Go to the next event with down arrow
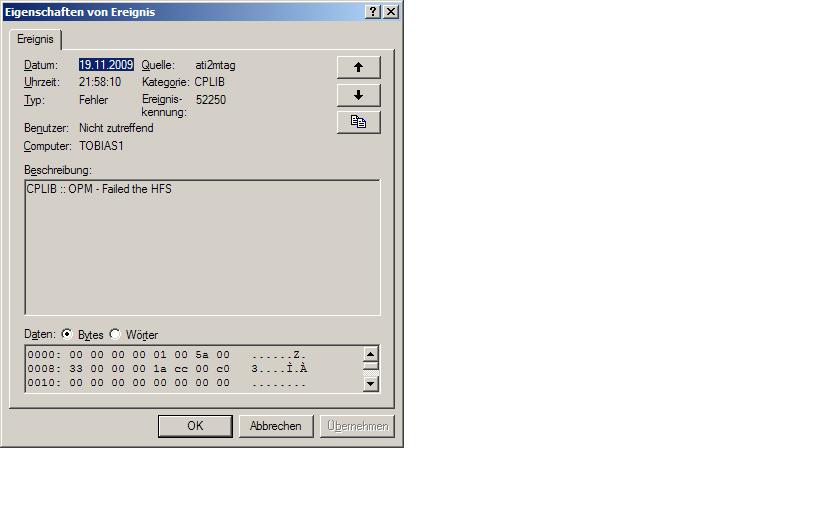This screenshot has height=525, width=840. (x=358, y=95)
